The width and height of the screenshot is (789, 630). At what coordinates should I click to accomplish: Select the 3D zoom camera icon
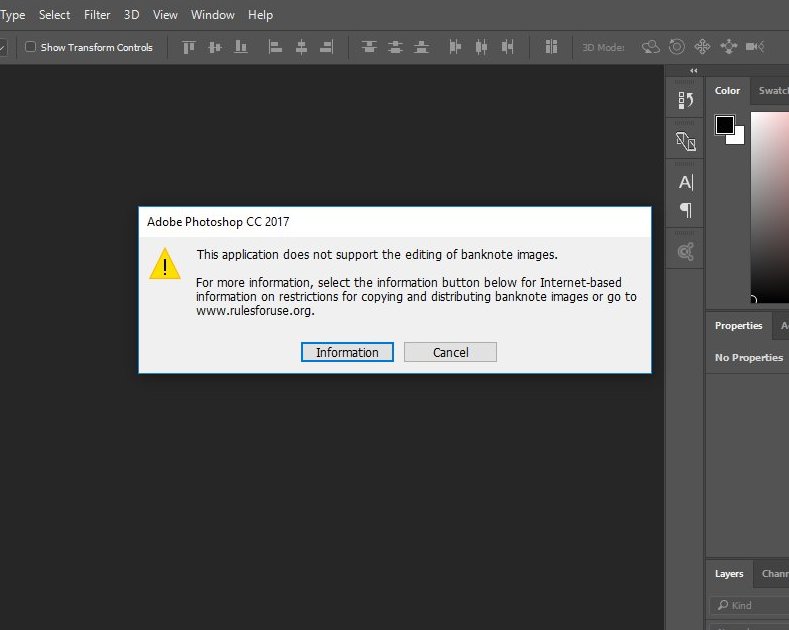pyautogui.click(x=755, y=47)
